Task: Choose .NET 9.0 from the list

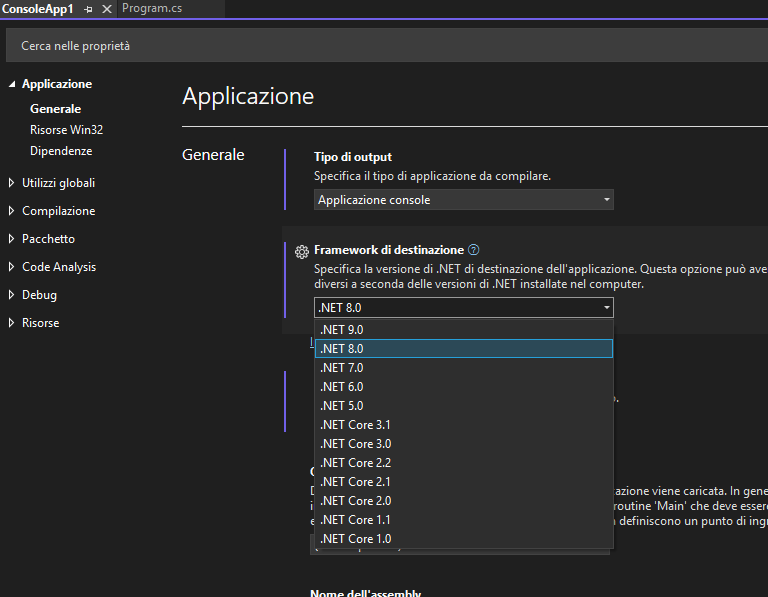Action: [341, 330]
